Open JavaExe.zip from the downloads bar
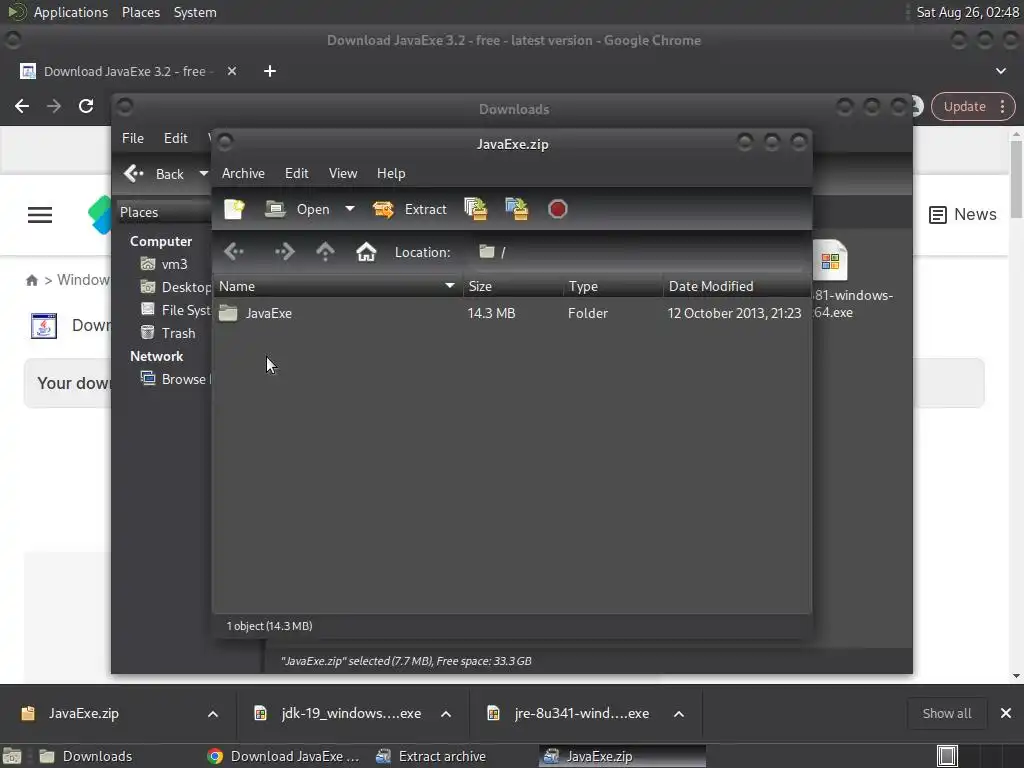The width and height of the screenshot is (1024, 768). coord(83,713)
